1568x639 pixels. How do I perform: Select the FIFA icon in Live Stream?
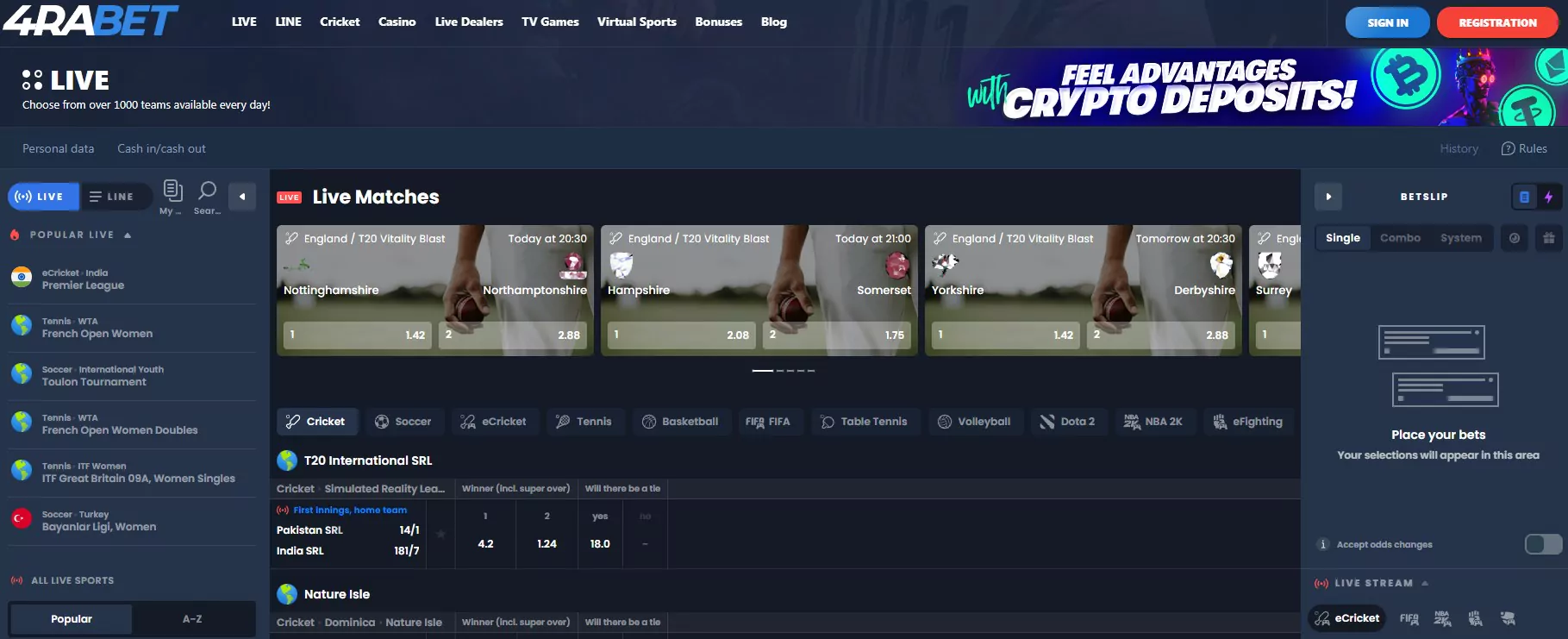coord(1409,618)
